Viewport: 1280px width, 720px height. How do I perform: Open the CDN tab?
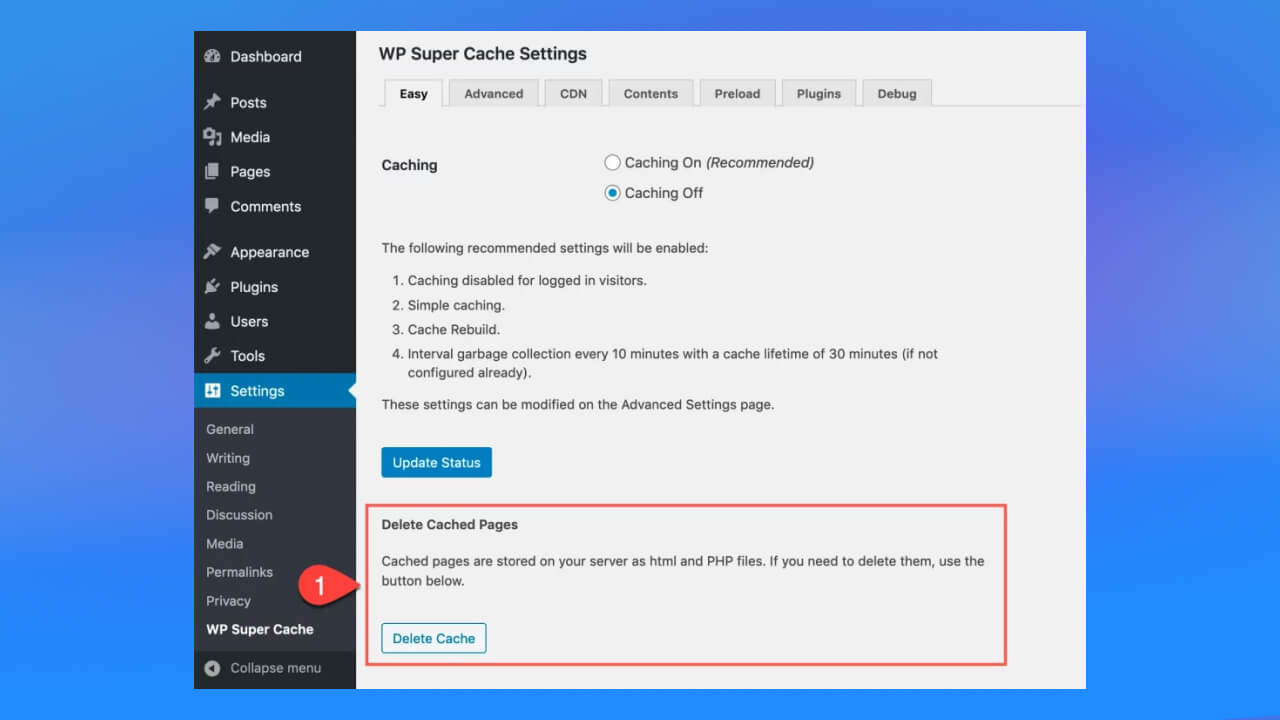573,93
